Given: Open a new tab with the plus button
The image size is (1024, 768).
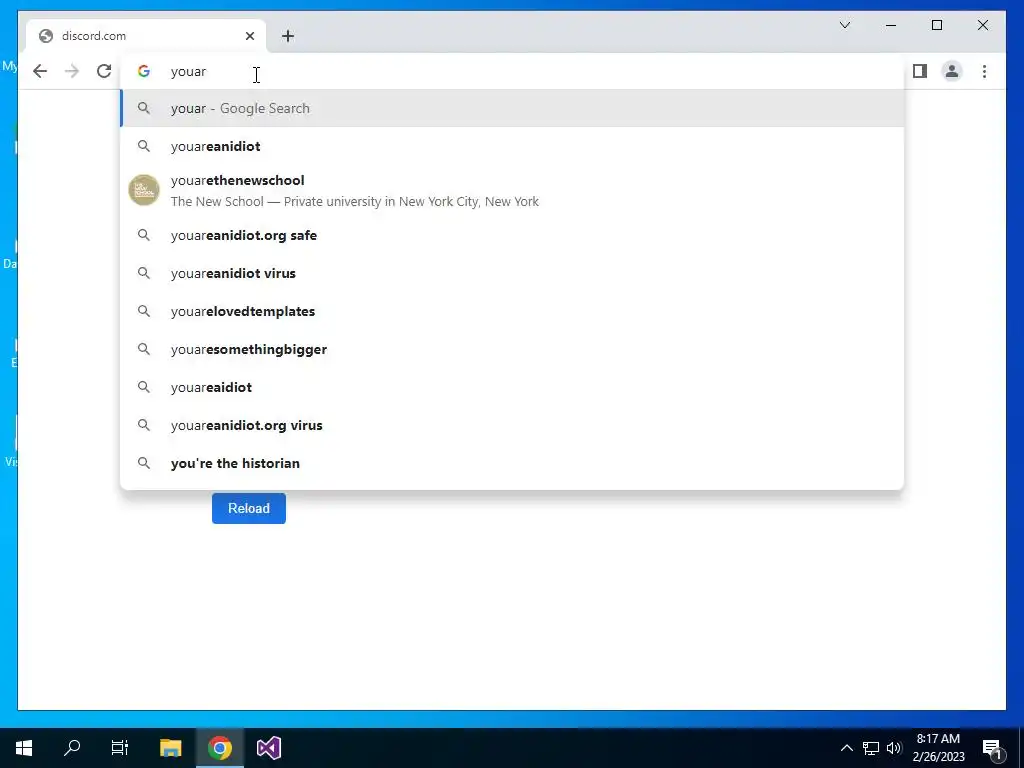Looking at the screenshot, I should (x=288, y=36).
